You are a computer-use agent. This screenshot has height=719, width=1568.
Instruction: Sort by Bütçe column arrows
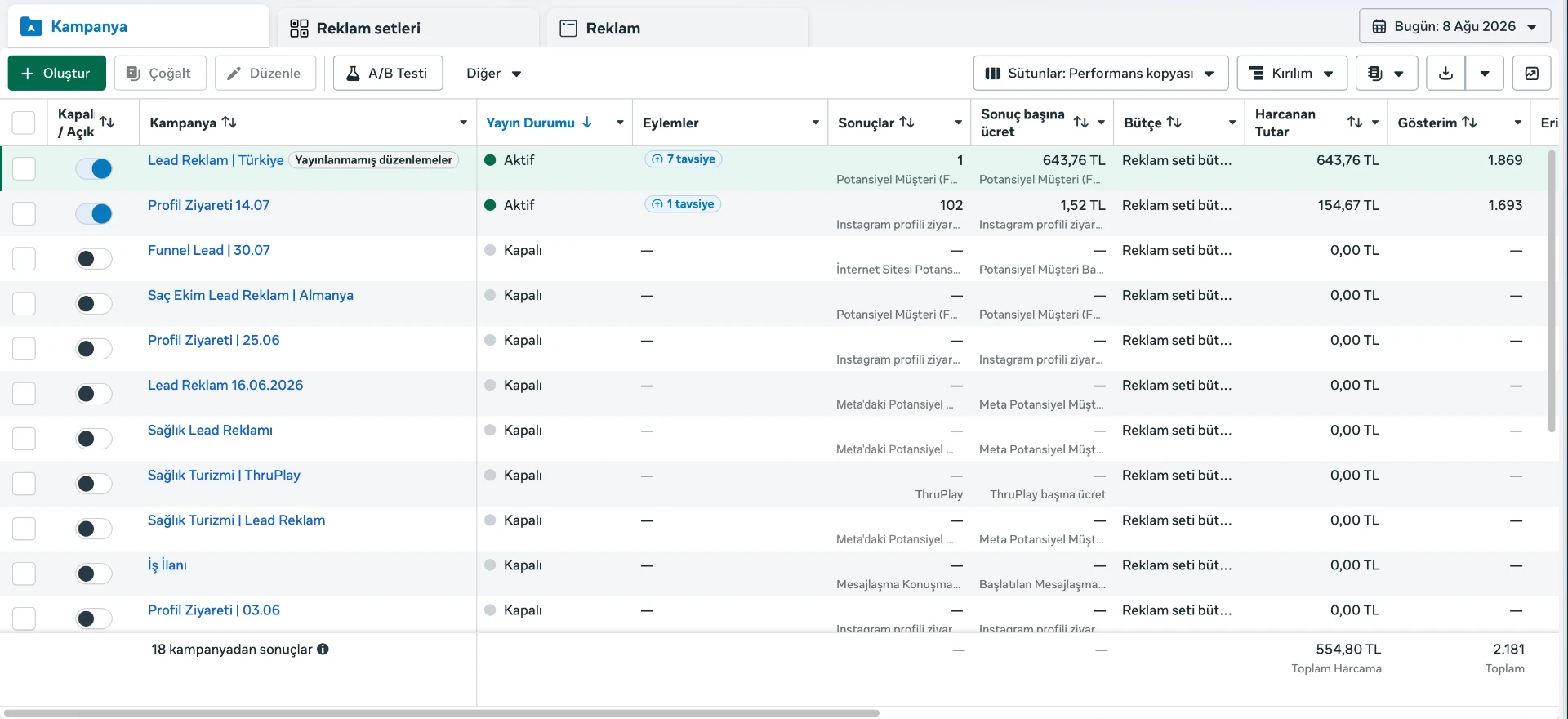pos(1174,123)
